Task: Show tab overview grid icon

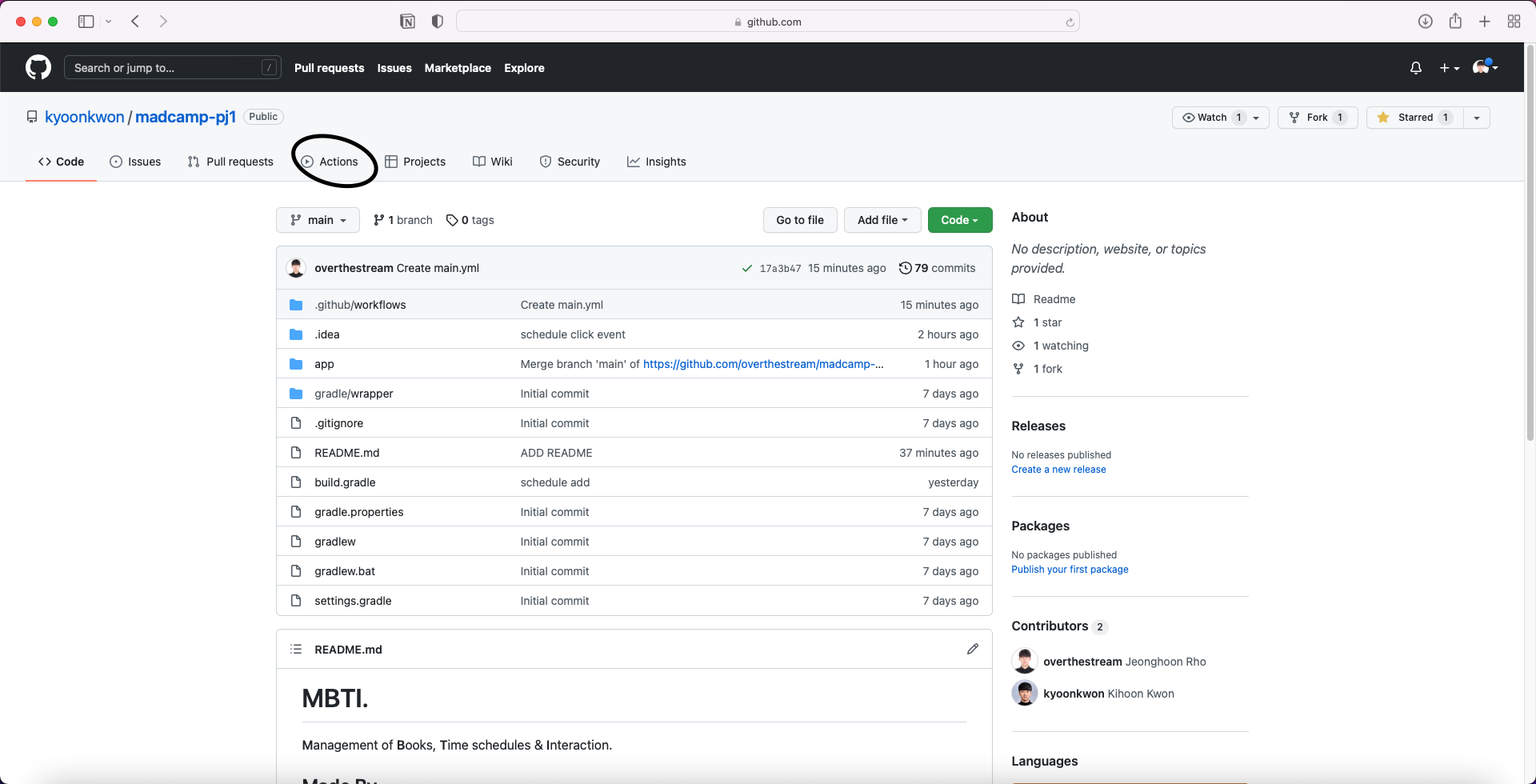Action: pos(1514,22)
